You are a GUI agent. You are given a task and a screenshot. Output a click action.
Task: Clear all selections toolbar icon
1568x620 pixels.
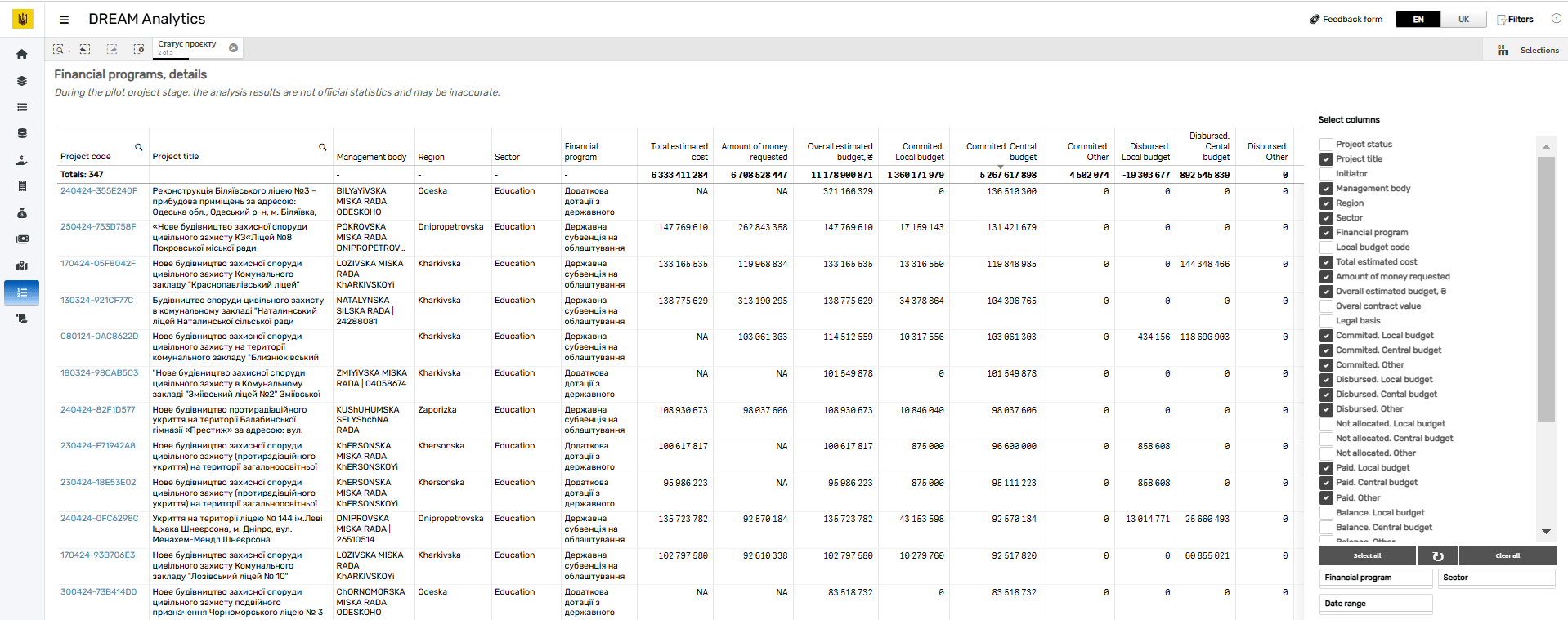point(139,49)
